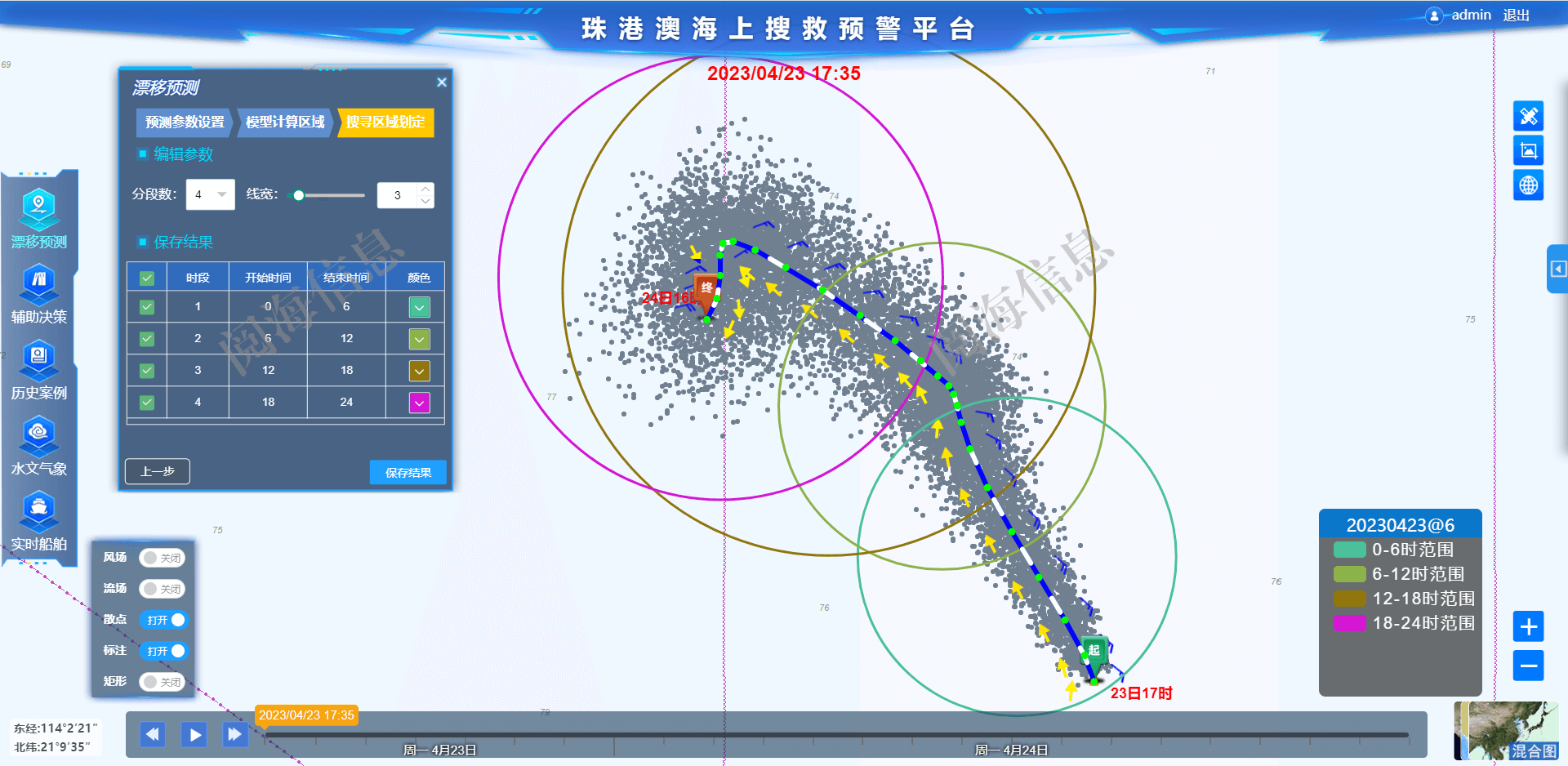The image size is (1568, 766).
Task: Switch to the 模型计算区域 tab
Action: [285, 122]
